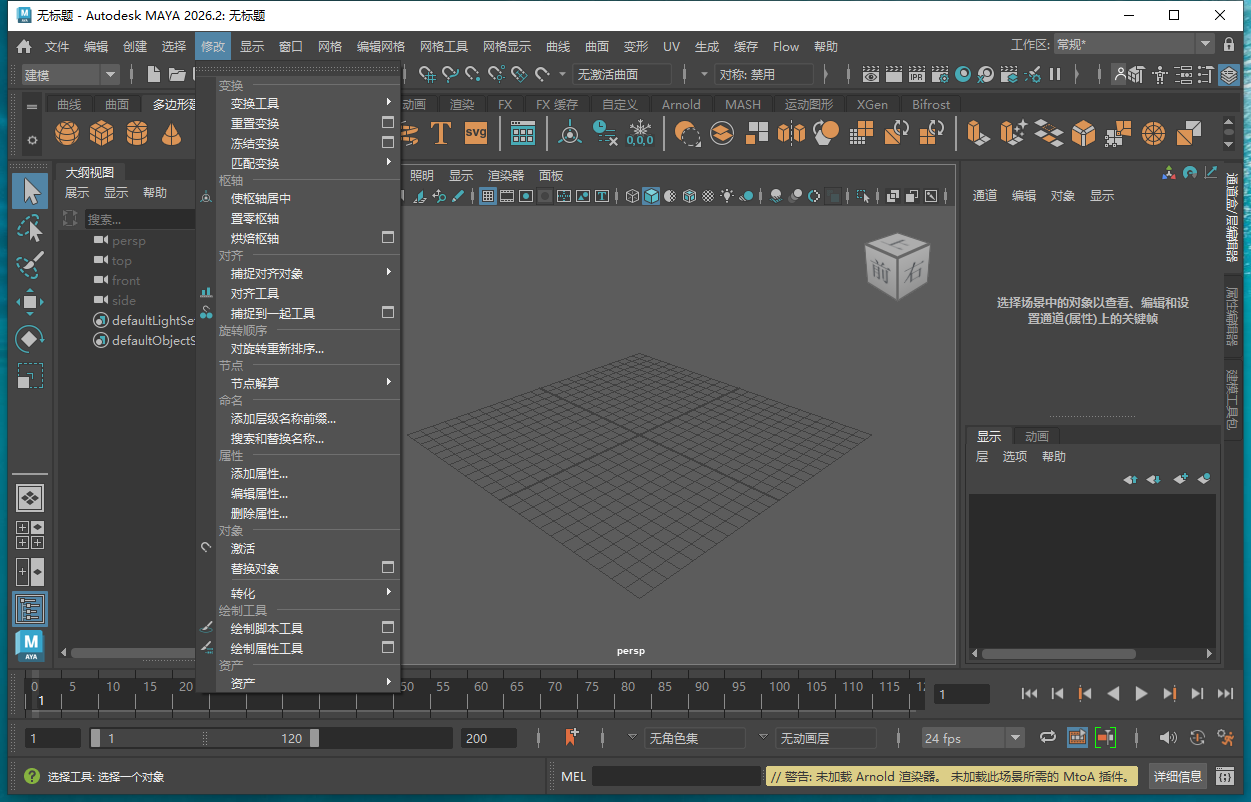Screen dimensions: 1251x802
Task: Open the 通道 menu in channel box
Action: (985, 195)
